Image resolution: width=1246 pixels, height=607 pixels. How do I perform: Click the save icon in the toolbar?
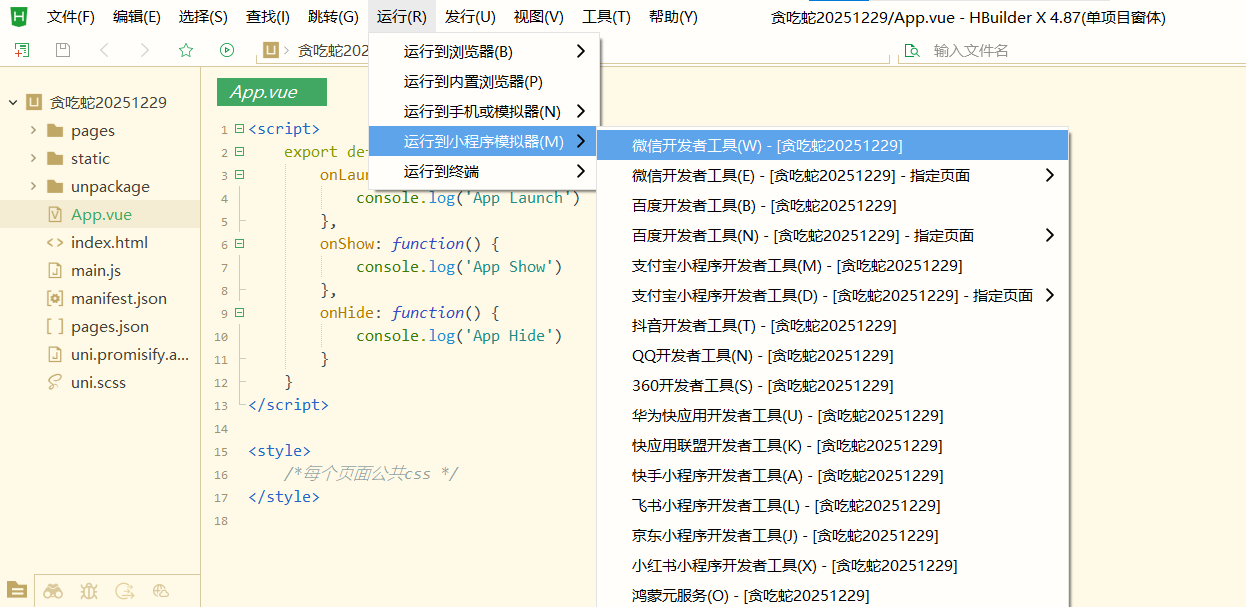click(63, 50)
